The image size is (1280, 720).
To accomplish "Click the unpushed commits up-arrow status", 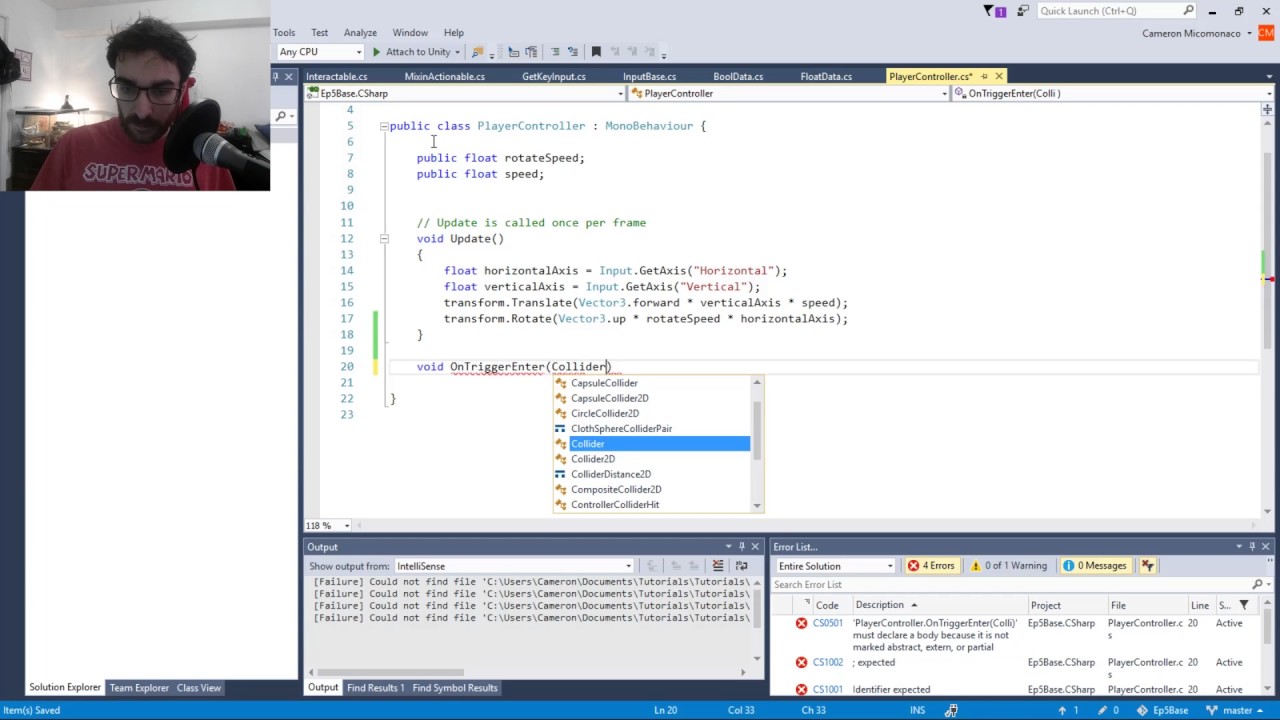I will (x=1069, y=710).
